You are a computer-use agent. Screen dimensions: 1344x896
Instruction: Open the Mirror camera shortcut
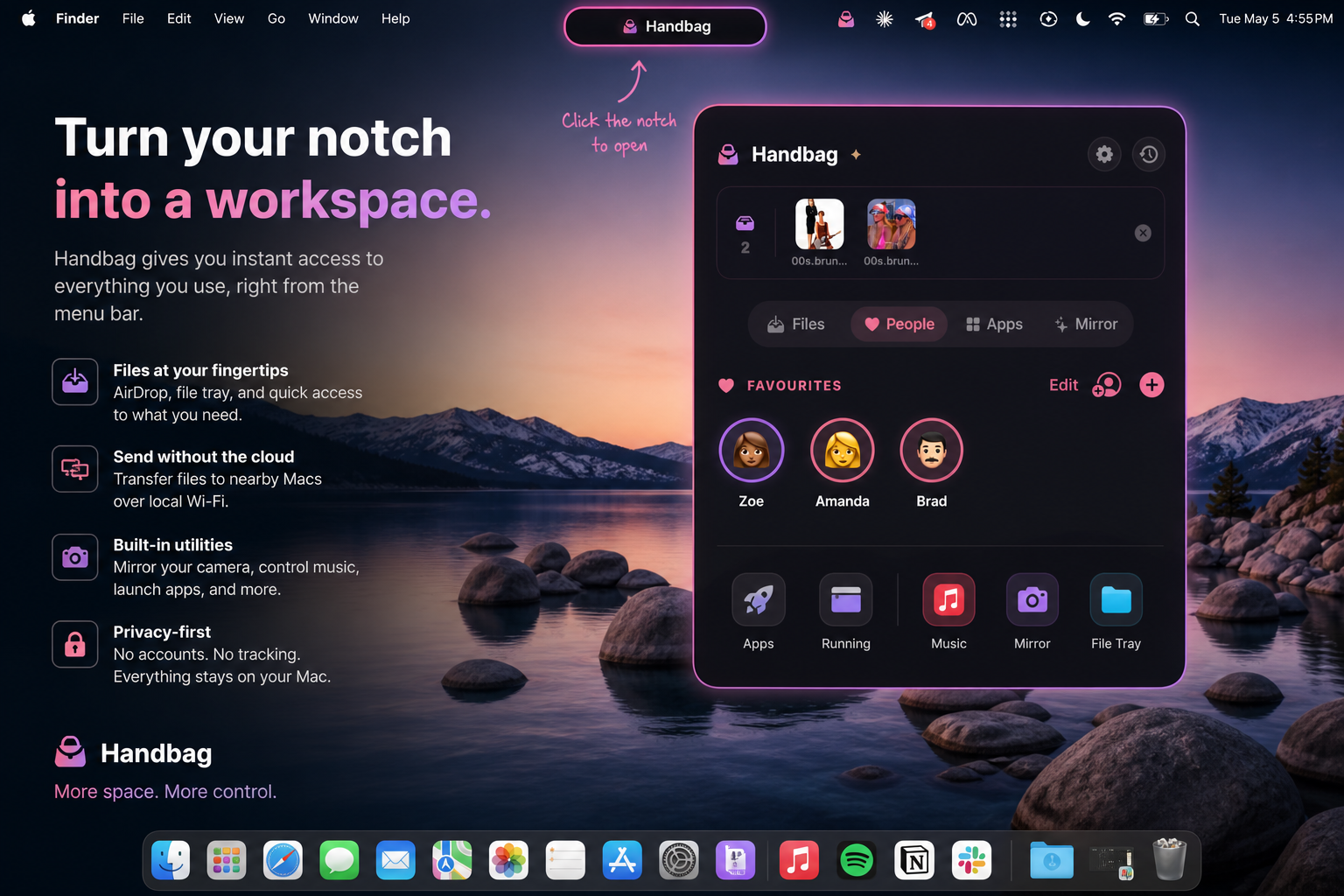(1032, 599)
